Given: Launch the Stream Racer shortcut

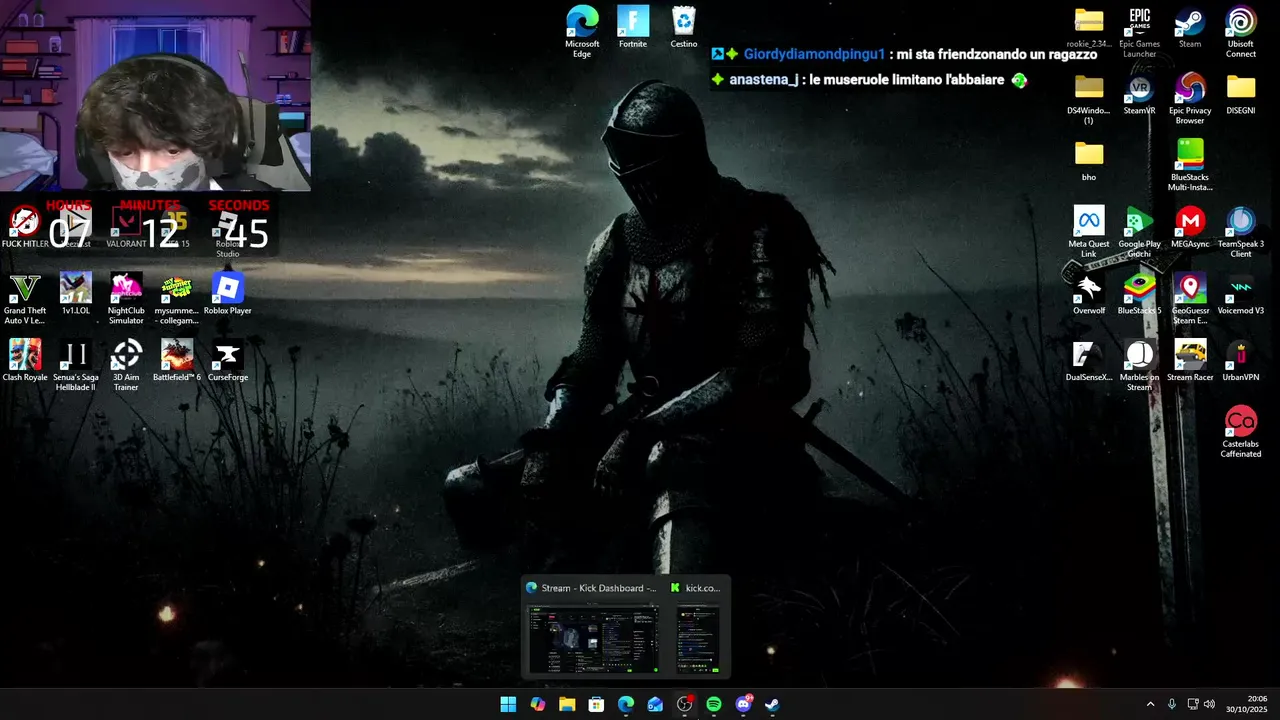Looking at the screenshot, I should coord(1190,361).
